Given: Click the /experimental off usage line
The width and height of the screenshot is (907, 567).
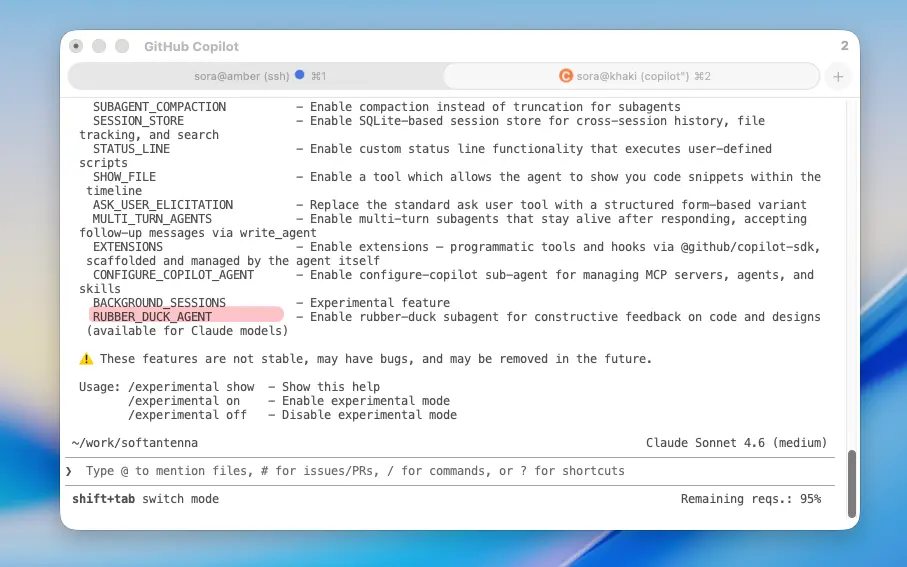Looking at the screenshot, I should pos(292,415).
